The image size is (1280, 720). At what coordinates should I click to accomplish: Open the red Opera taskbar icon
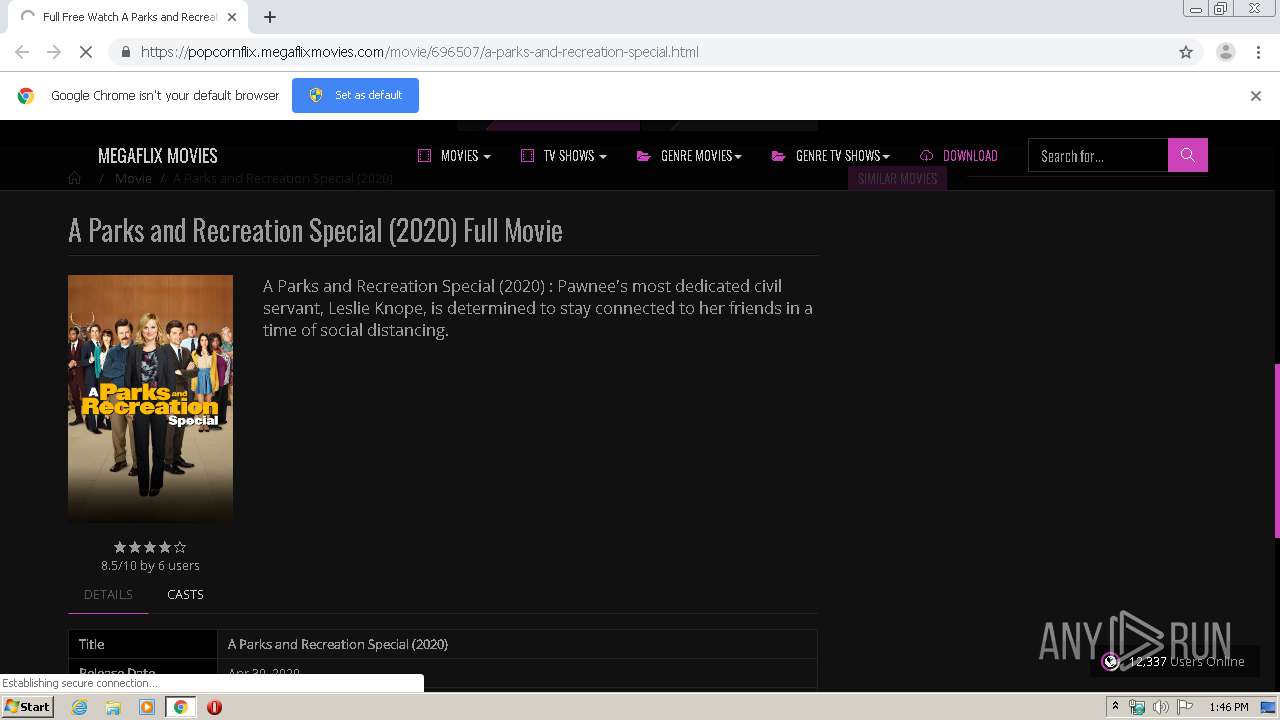coord(214,707)
